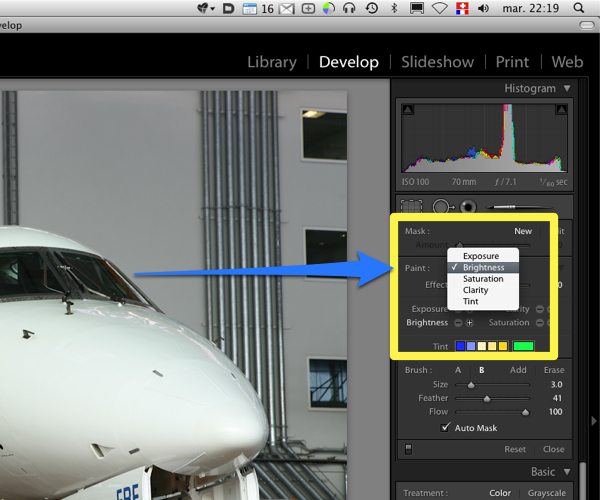Open the Swiss flag input menu
The width and height of the screenshot is (600, 500).
tap(462, 8)
